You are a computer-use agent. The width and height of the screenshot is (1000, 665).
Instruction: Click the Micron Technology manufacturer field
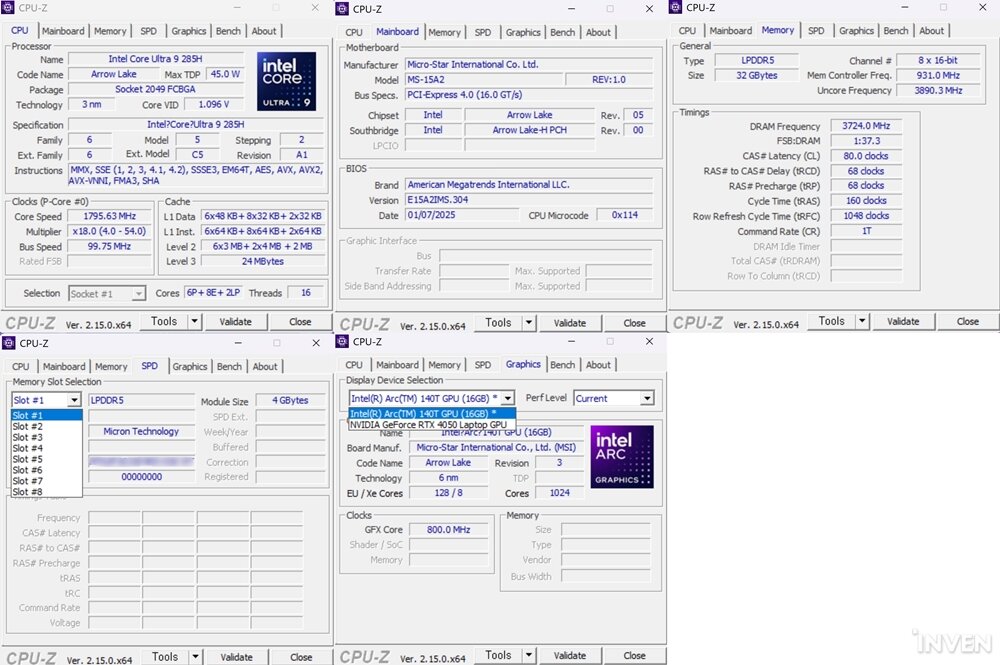(142, 432)
